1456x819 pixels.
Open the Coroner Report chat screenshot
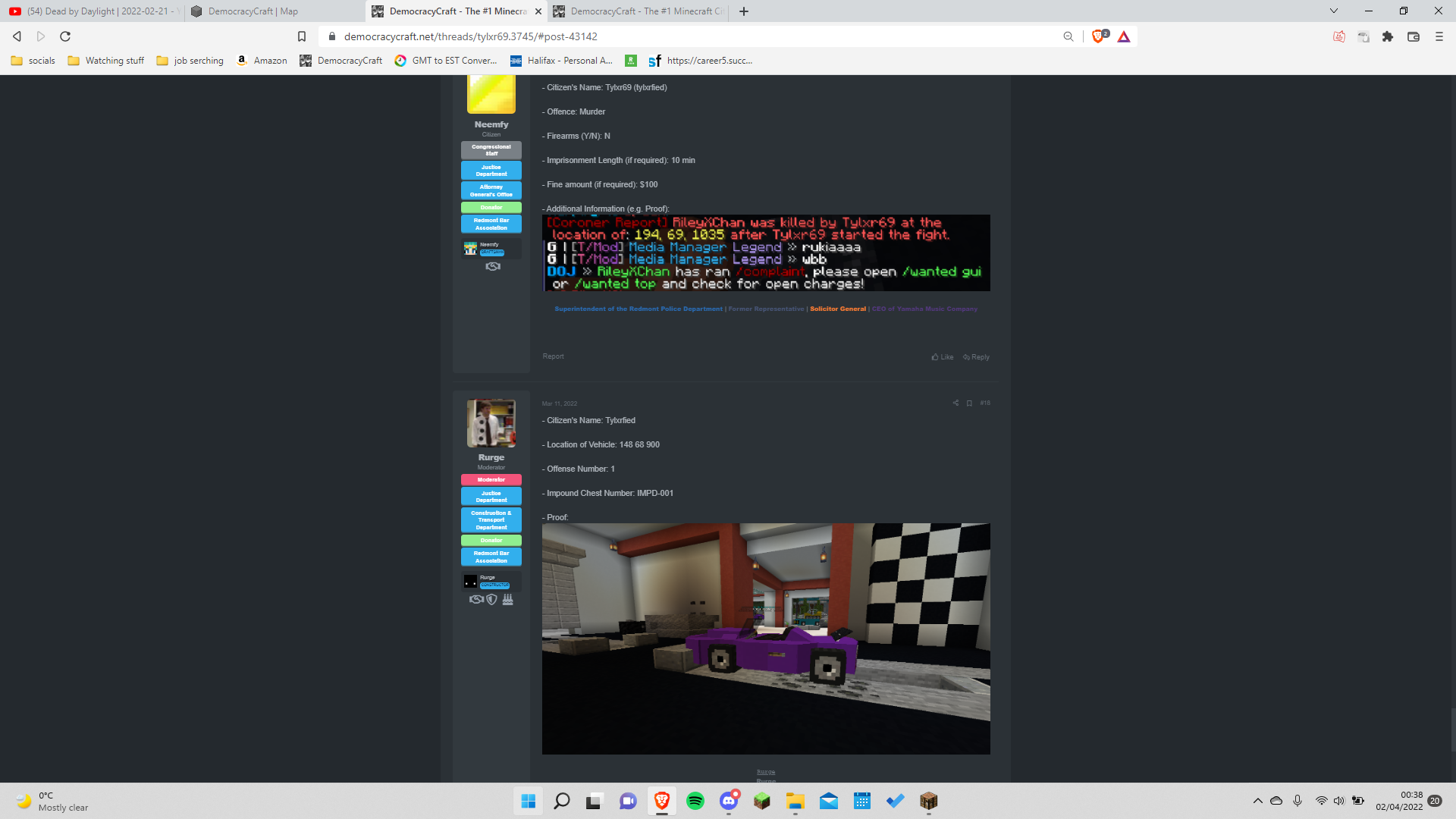pyautogui.click(x=766, y=253)
